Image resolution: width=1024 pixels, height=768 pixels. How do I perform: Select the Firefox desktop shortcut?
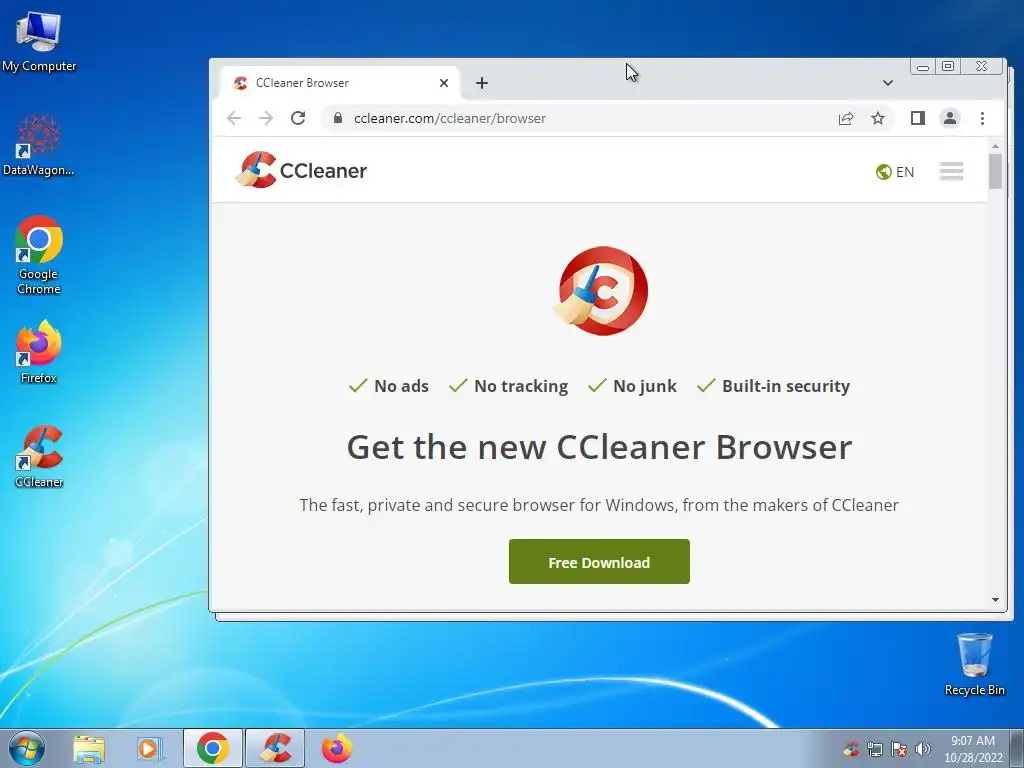coord(39,351)
